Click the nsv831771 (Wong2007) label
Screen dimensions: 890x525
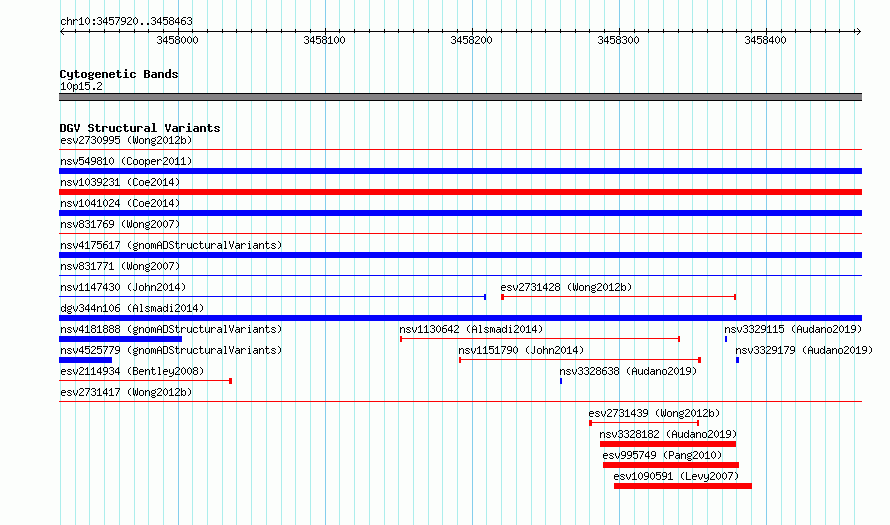click(120, 266)
